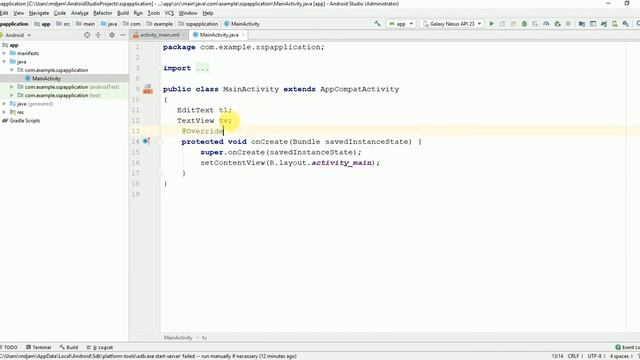Viewport: 640px width, 360px height.
Task: Close the MainActivity.java tab
Action: tap(243, 35)
